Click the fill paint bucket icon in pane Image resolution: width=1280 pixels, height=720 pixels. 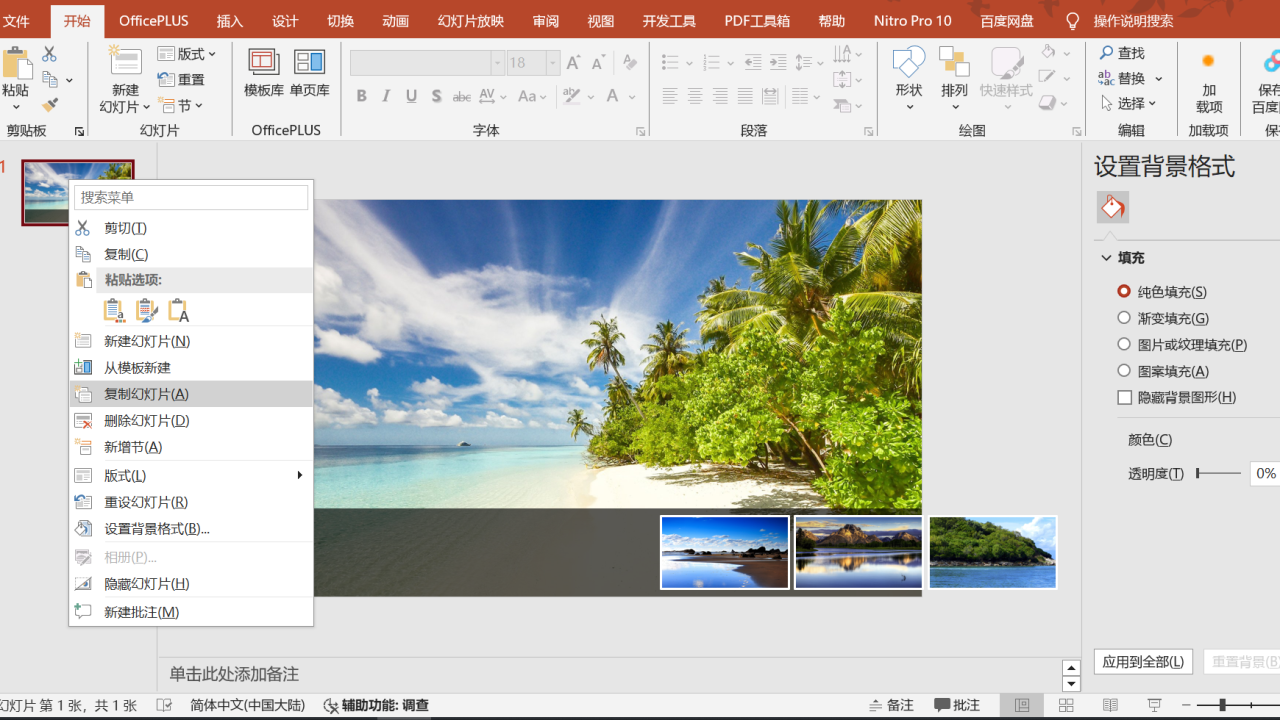pos(1112,207)
